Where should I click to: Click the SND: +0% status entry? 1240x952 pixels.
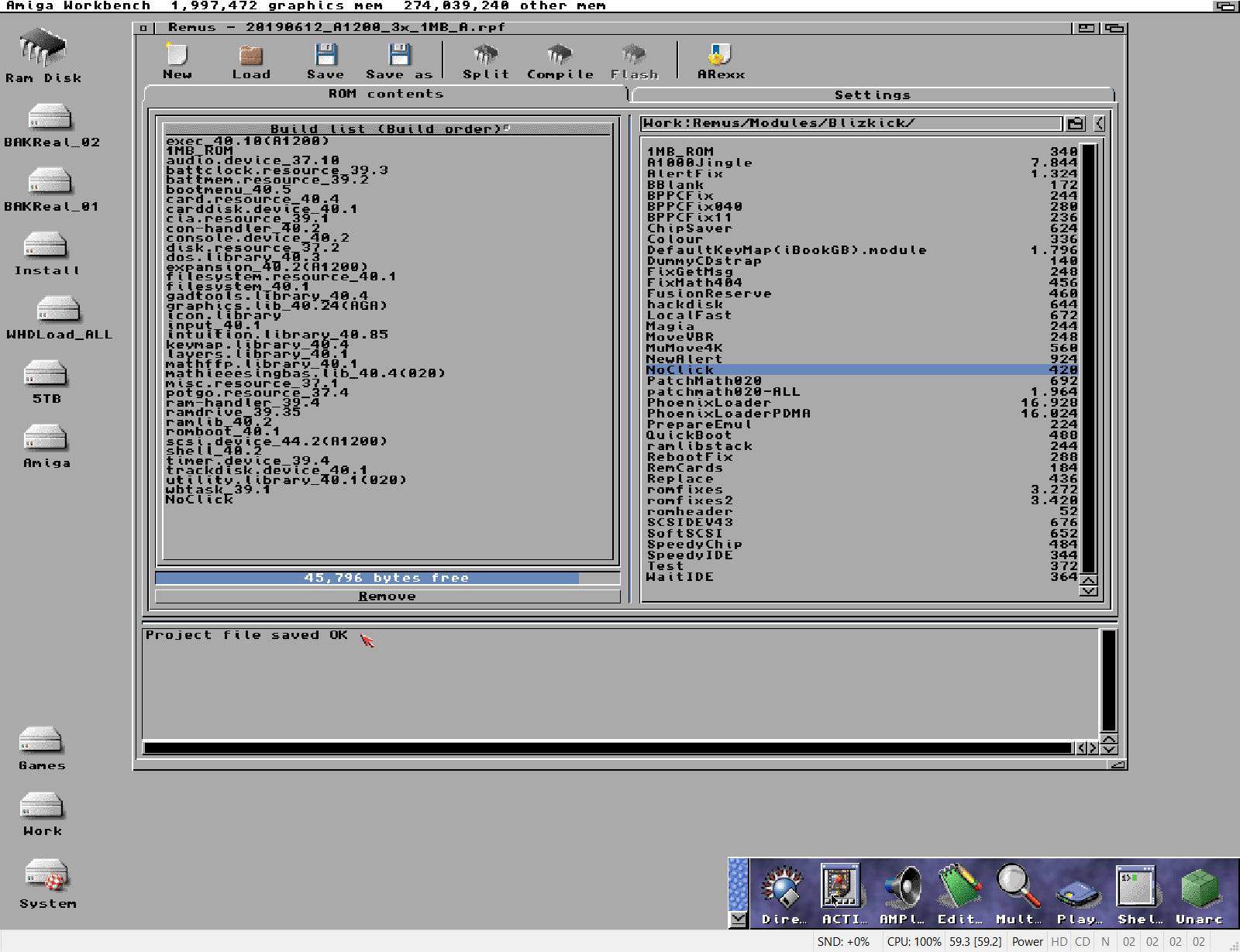coord(843,942)
